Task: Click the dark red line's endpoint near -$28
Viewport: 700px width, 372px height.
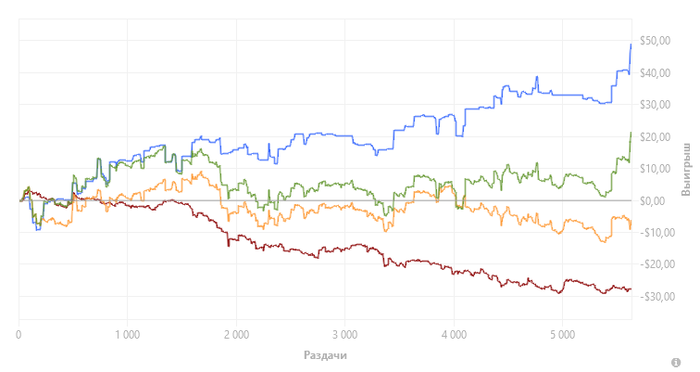Action: pos(630,289)
